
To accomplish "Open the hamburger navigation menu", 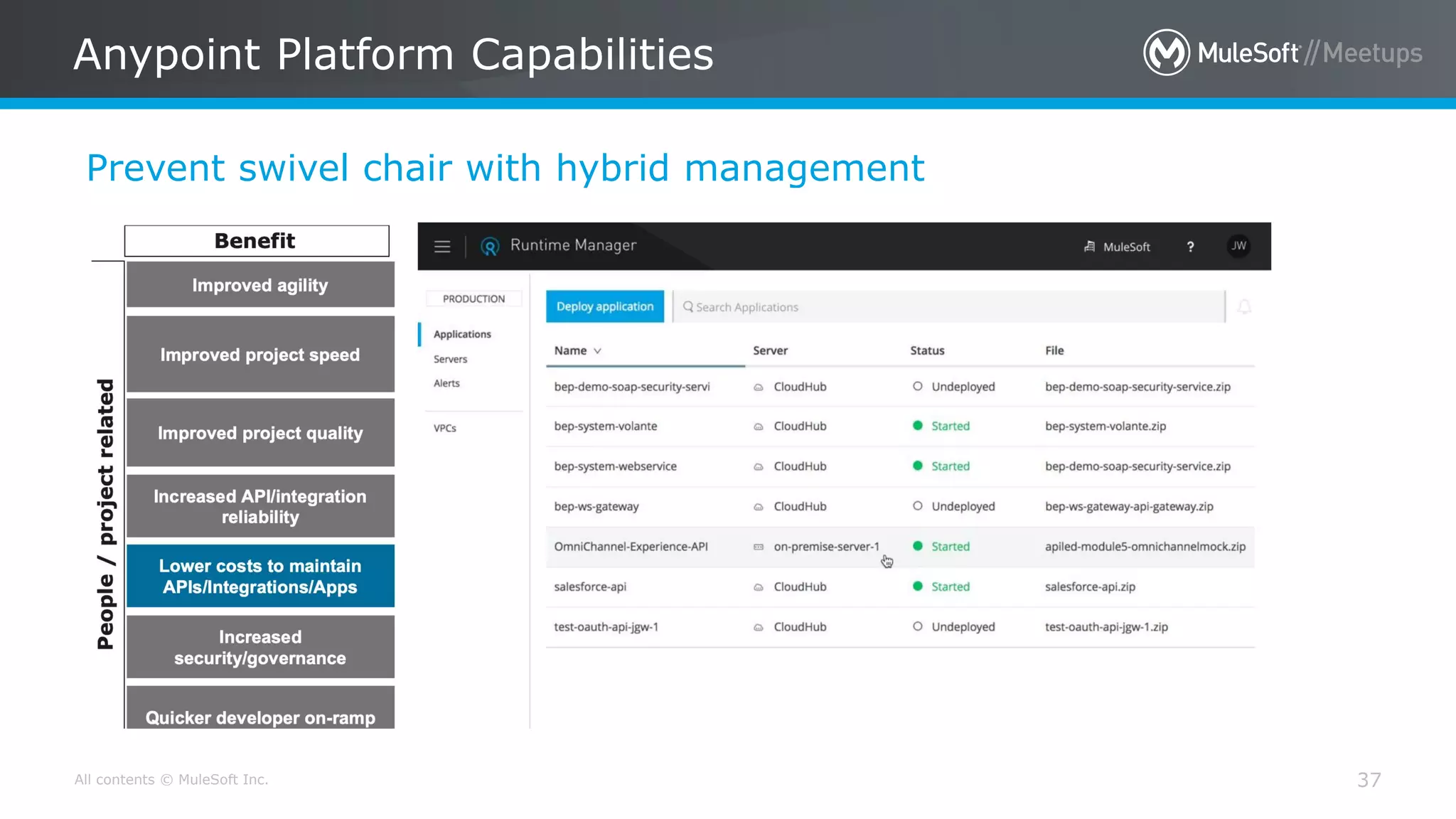I will click(x=442, y=247).
